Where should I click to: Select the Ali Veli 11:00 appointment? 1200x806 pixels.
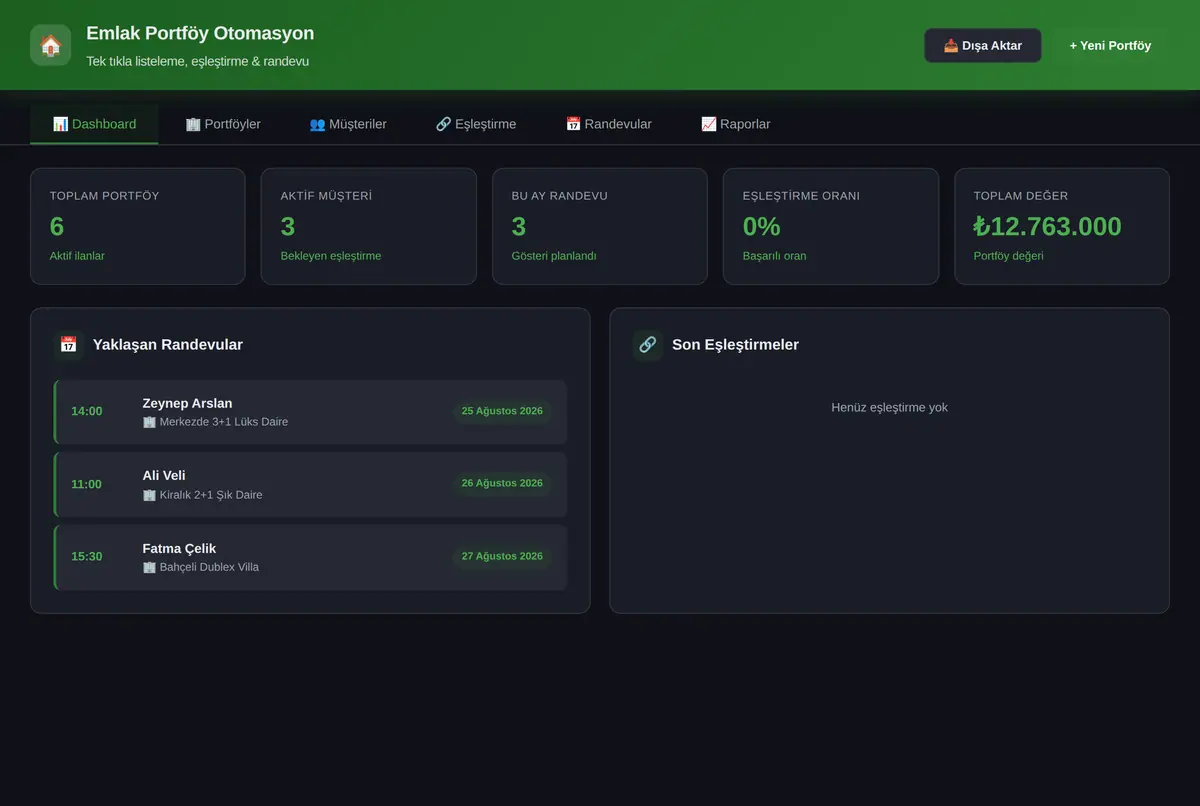coord(310,484)
